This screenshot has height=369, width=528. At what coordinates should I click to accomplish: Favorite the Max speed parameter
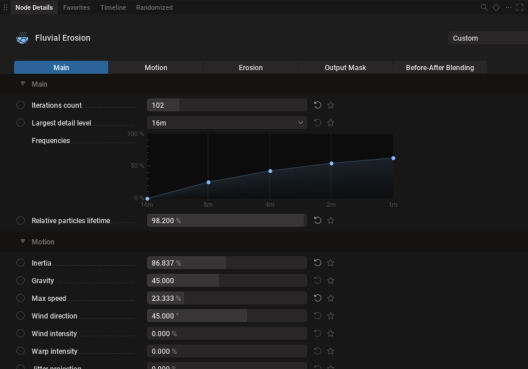click(331, 298)
